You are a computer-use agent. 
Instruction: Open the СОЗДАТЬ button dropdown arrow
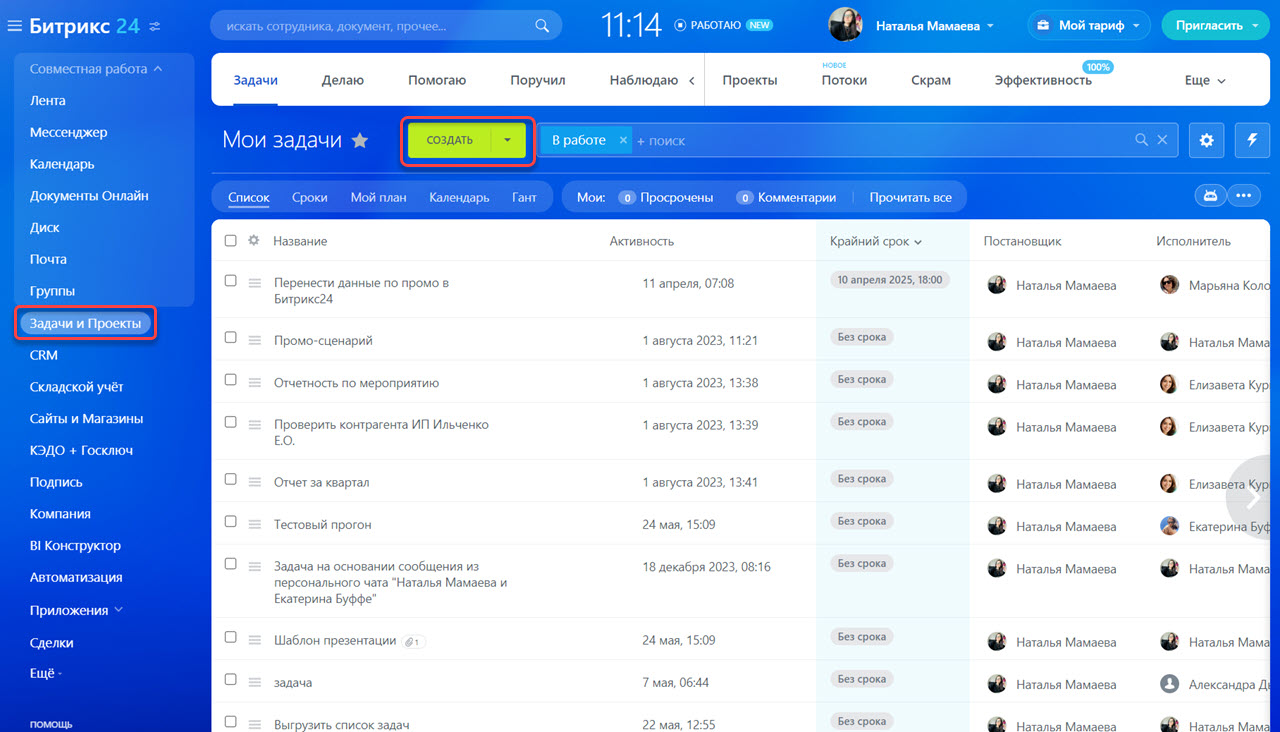pos(508,141)
